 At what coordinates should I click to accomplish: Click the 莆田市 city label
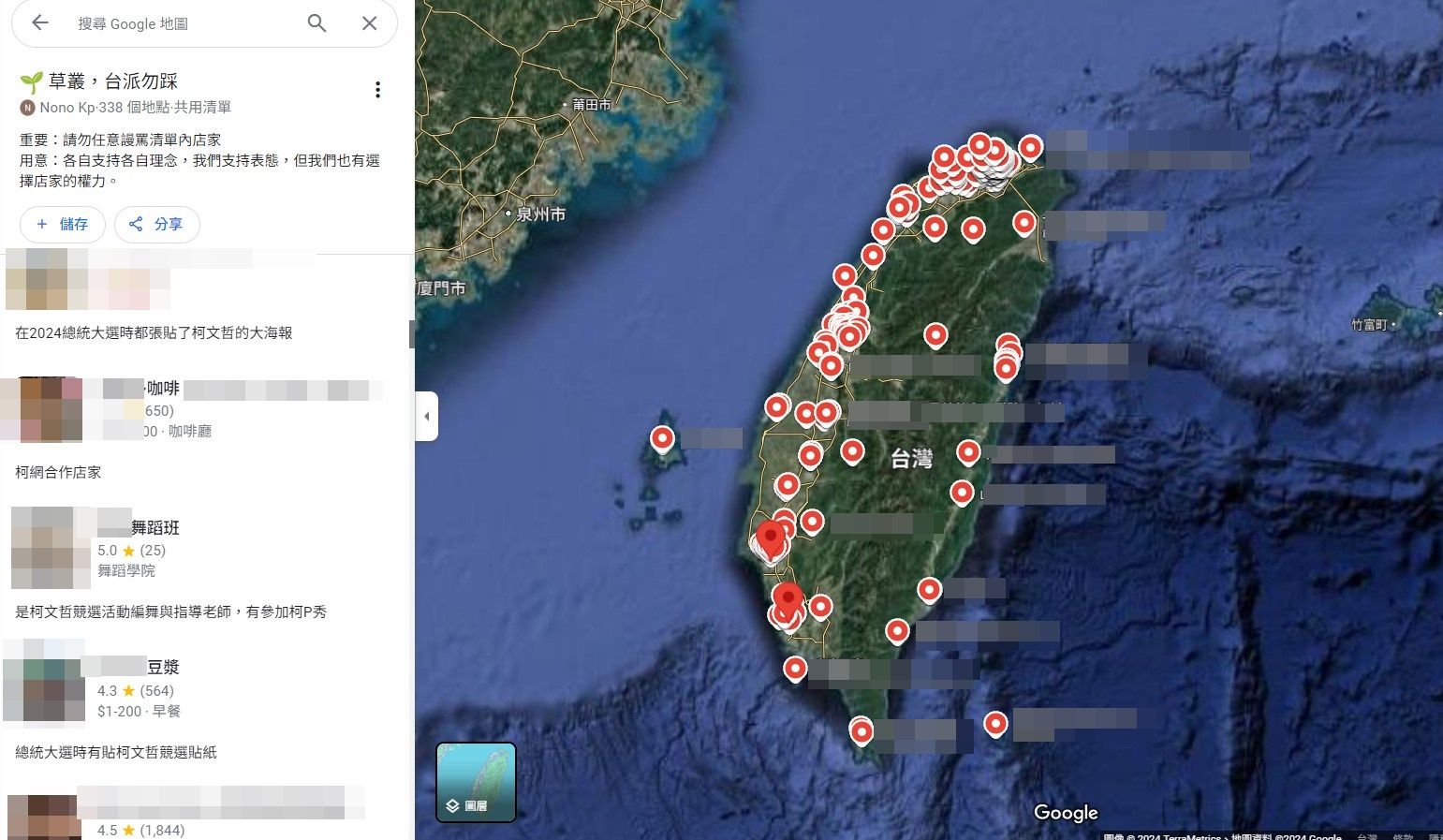(x=591, y=105)
